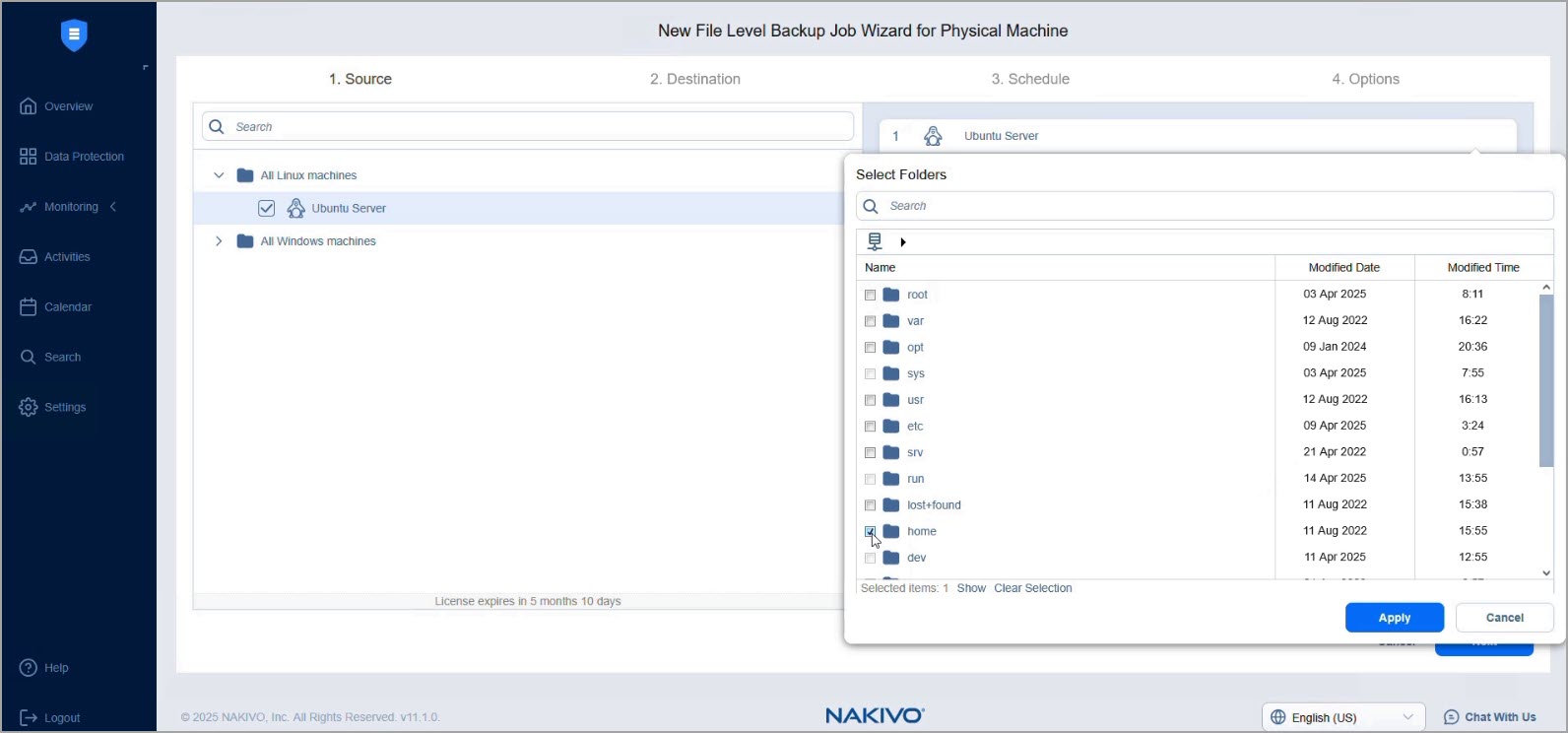Focus the Select Folders search field

[1205, 206]
